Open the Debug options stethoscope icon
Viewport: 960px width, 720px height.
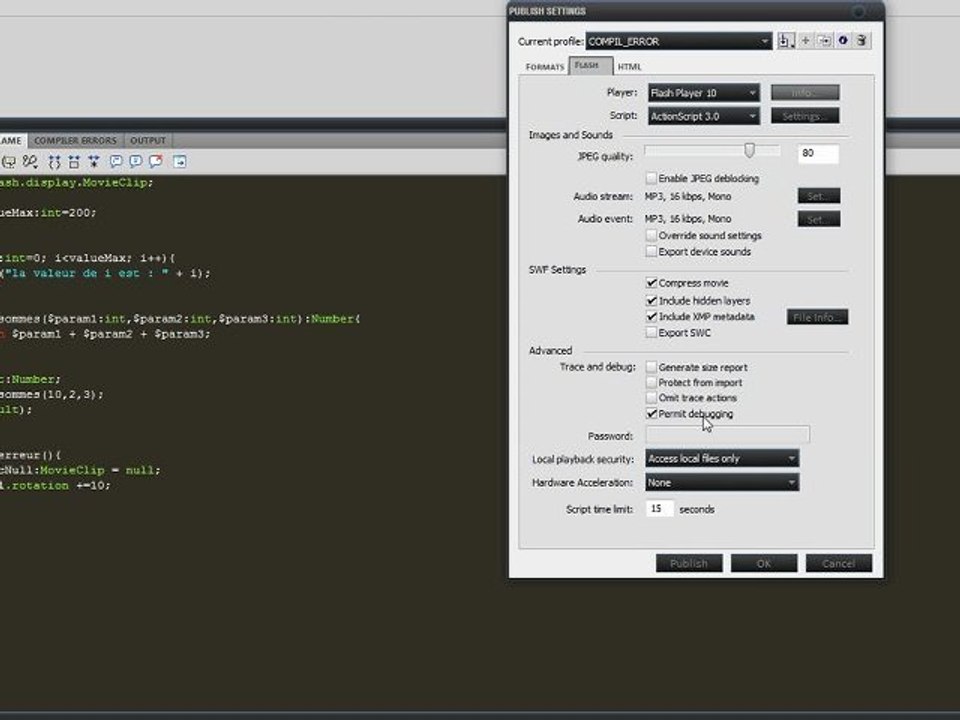[x=29, y=162]
